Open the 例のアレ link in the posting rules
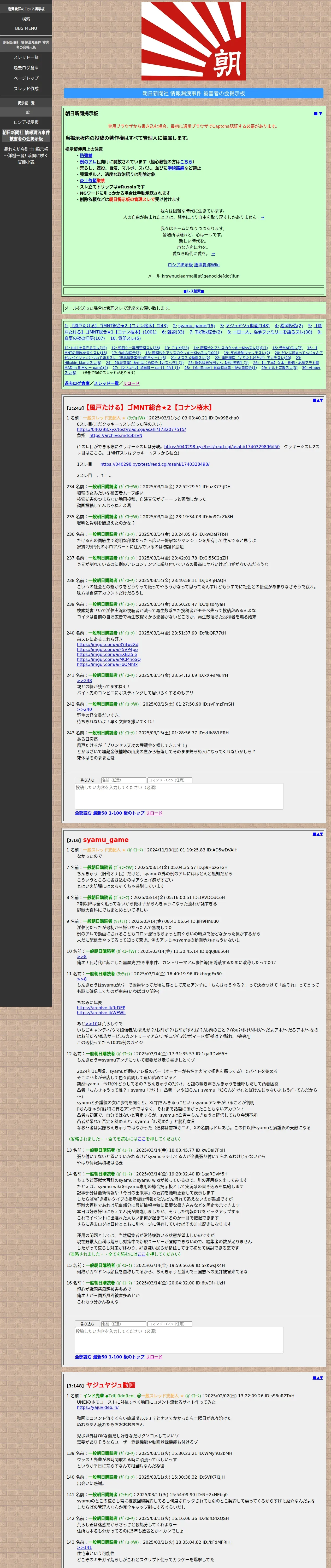This screenshot has height=1568, width=331. point(88,162)
